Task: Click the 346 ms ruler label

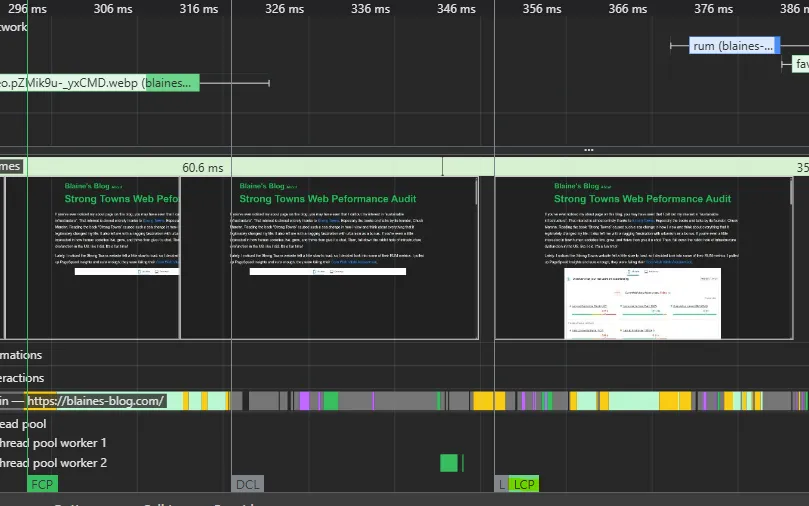Action: pos(456,9)
